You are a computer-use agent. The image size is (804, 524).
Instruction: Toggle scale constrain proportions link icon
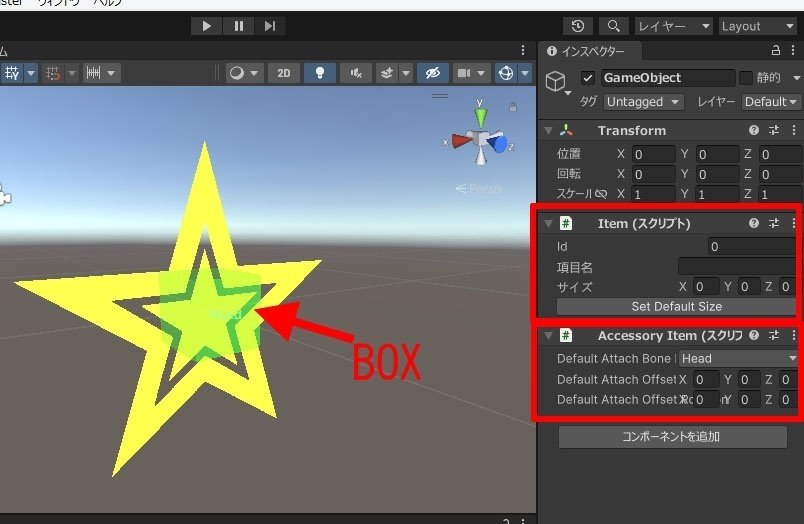(601, 194)
